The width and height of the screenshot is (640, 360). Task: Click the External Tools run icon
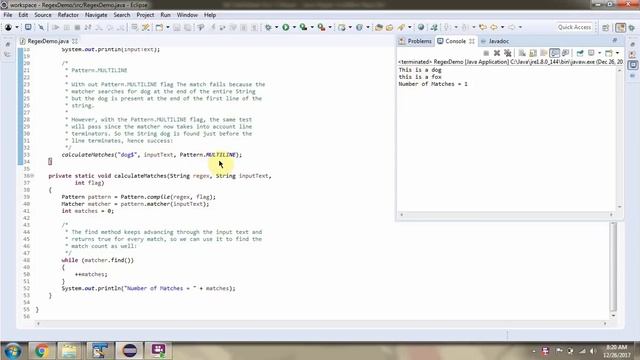(x=322, y=27)
